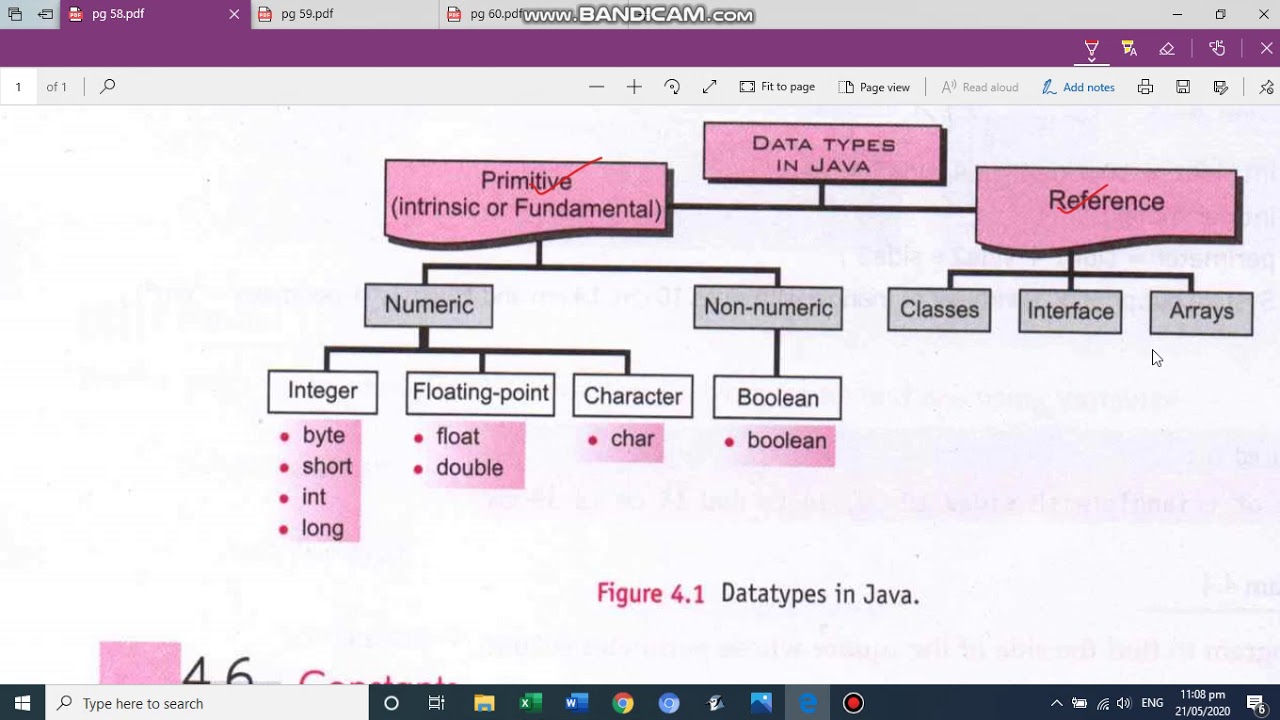Zoom in on the PDF page
The height and width of the screenshot is (720, 1280).
point(634,87)
